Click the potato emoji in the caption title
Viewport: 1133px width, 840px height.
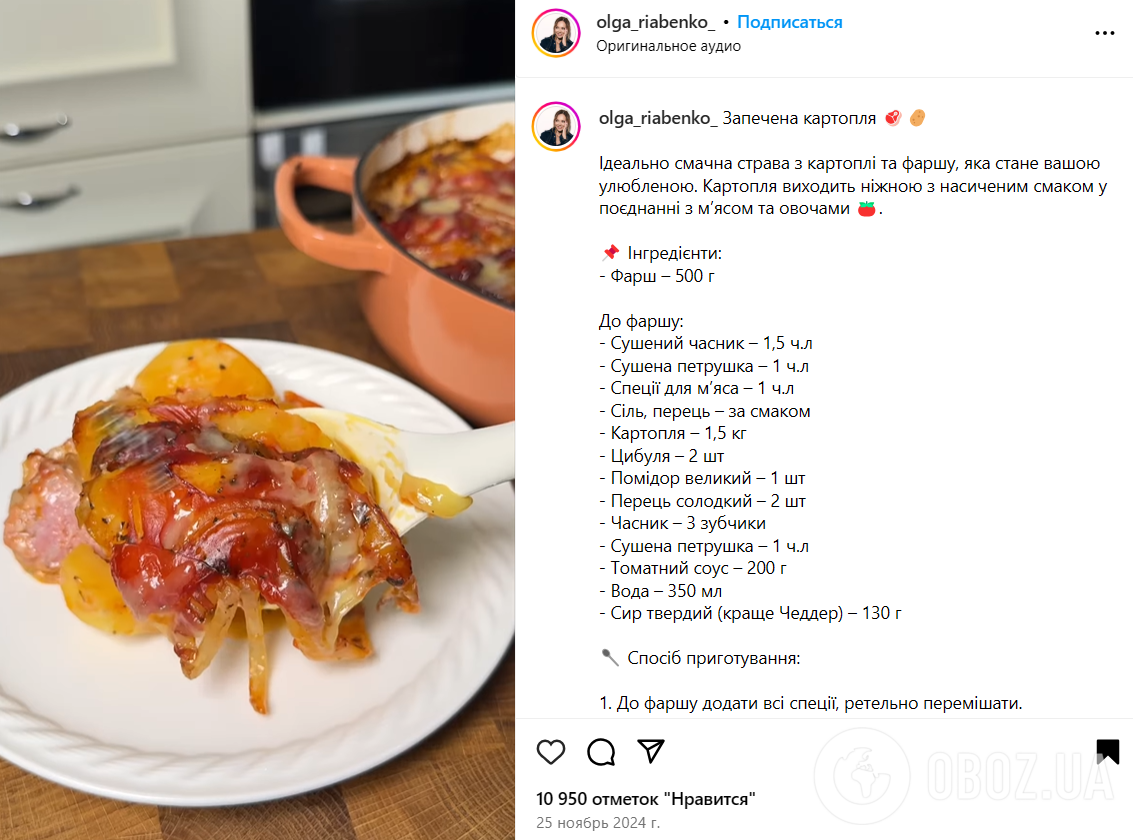coord(917,118)
